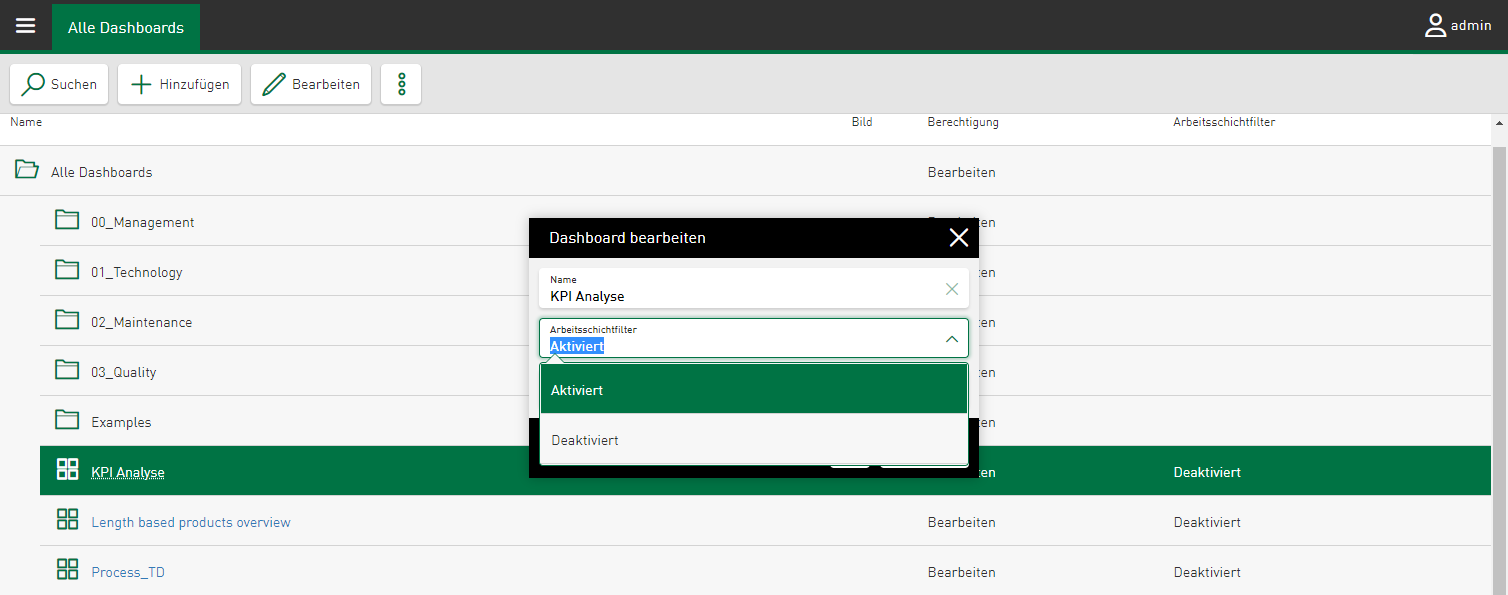Open the Length based products overview link
The width and height of the screenshot is (1508, 595).
[191, 522]
